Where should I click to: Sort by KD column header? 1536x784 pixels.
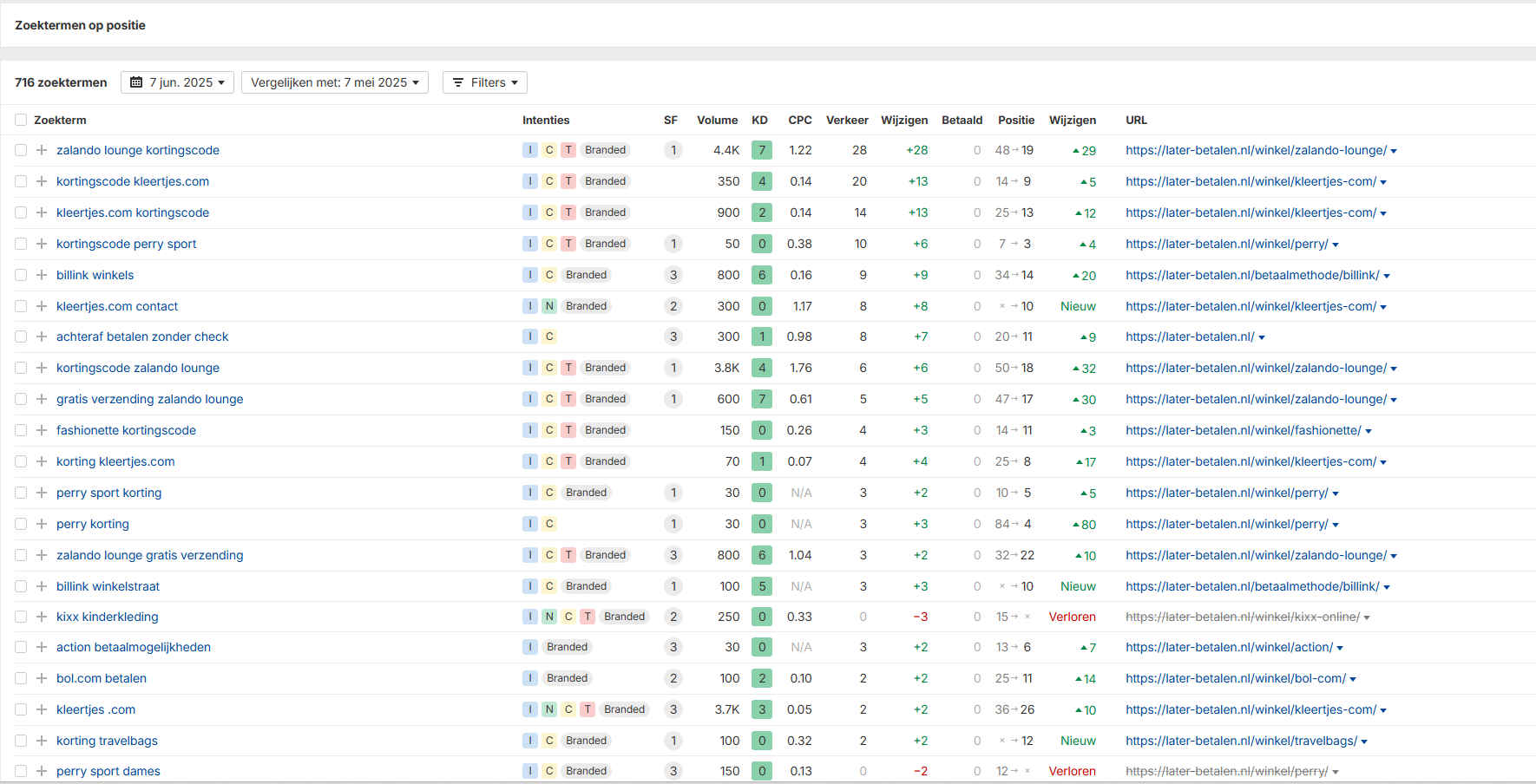[x=759, y=121]
